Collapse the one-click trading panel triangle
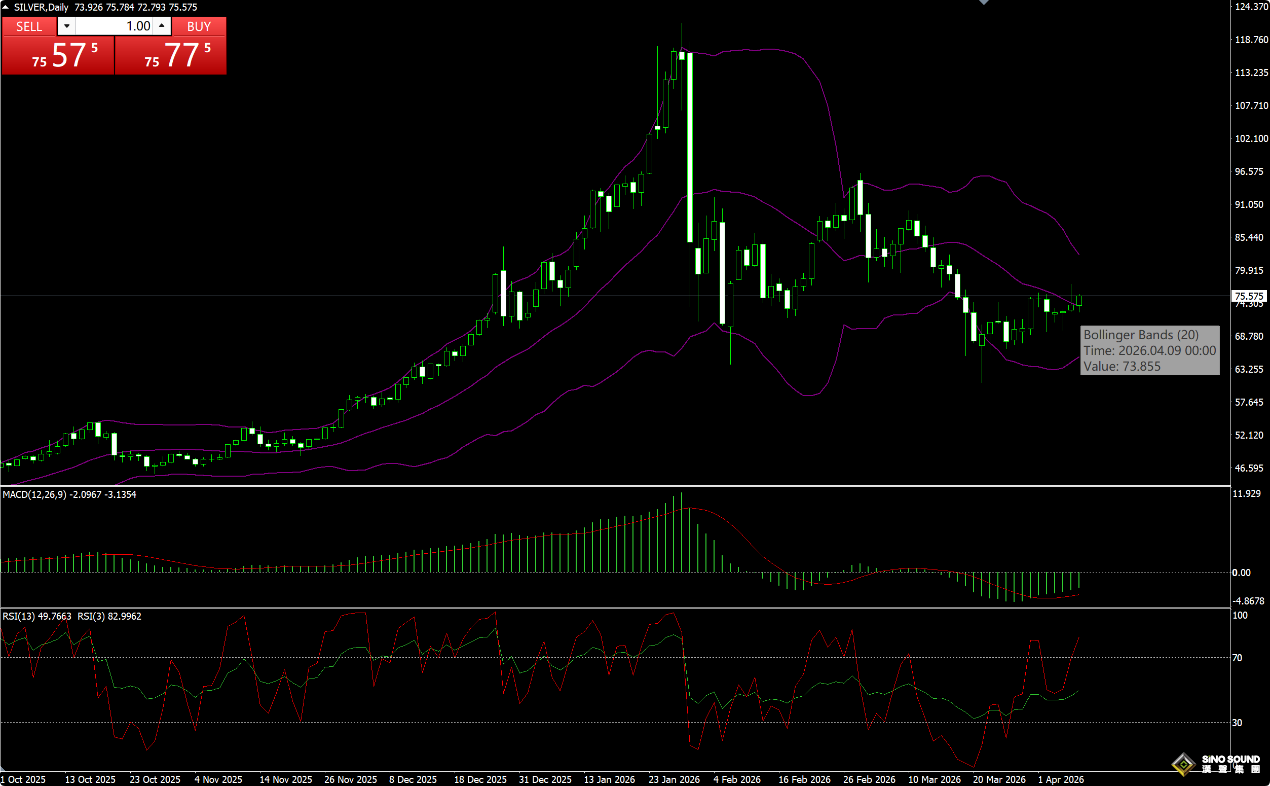The image size is (1270, 786). (6, 8)
